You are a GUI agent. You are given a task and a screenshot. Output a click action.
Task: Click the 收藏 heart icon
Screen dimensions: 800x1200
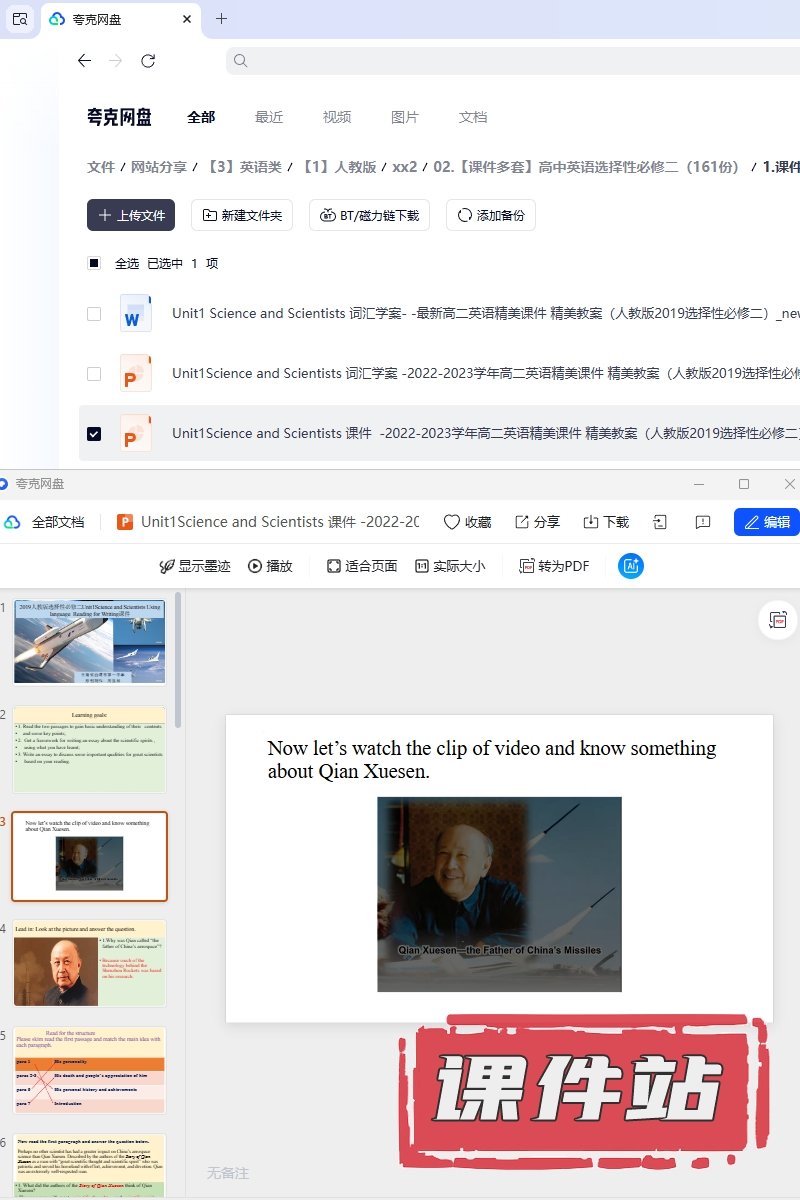(x=452, y=522)
